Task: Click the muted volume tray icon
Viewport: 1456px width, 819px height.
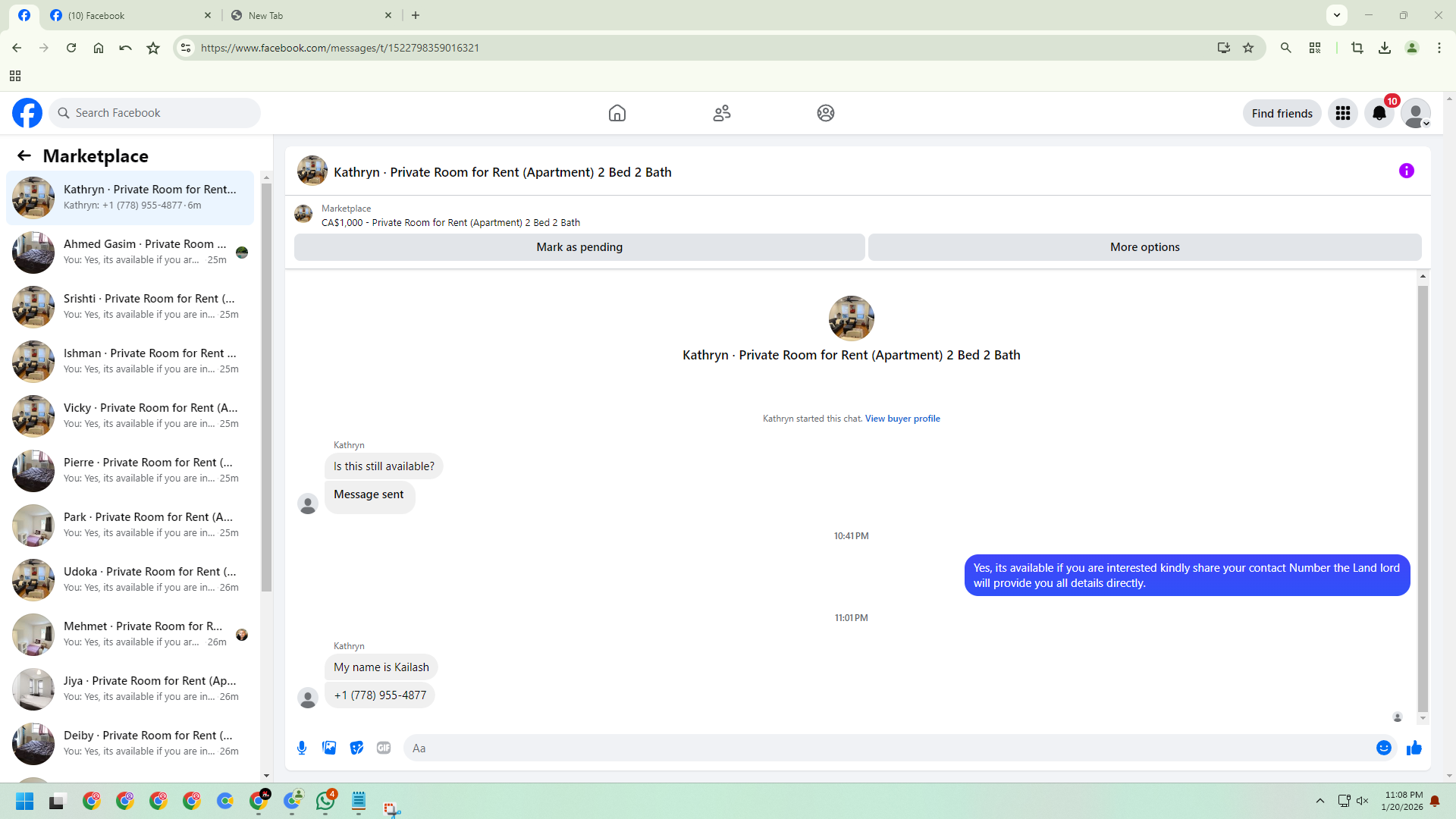Action: [1363, 801]
